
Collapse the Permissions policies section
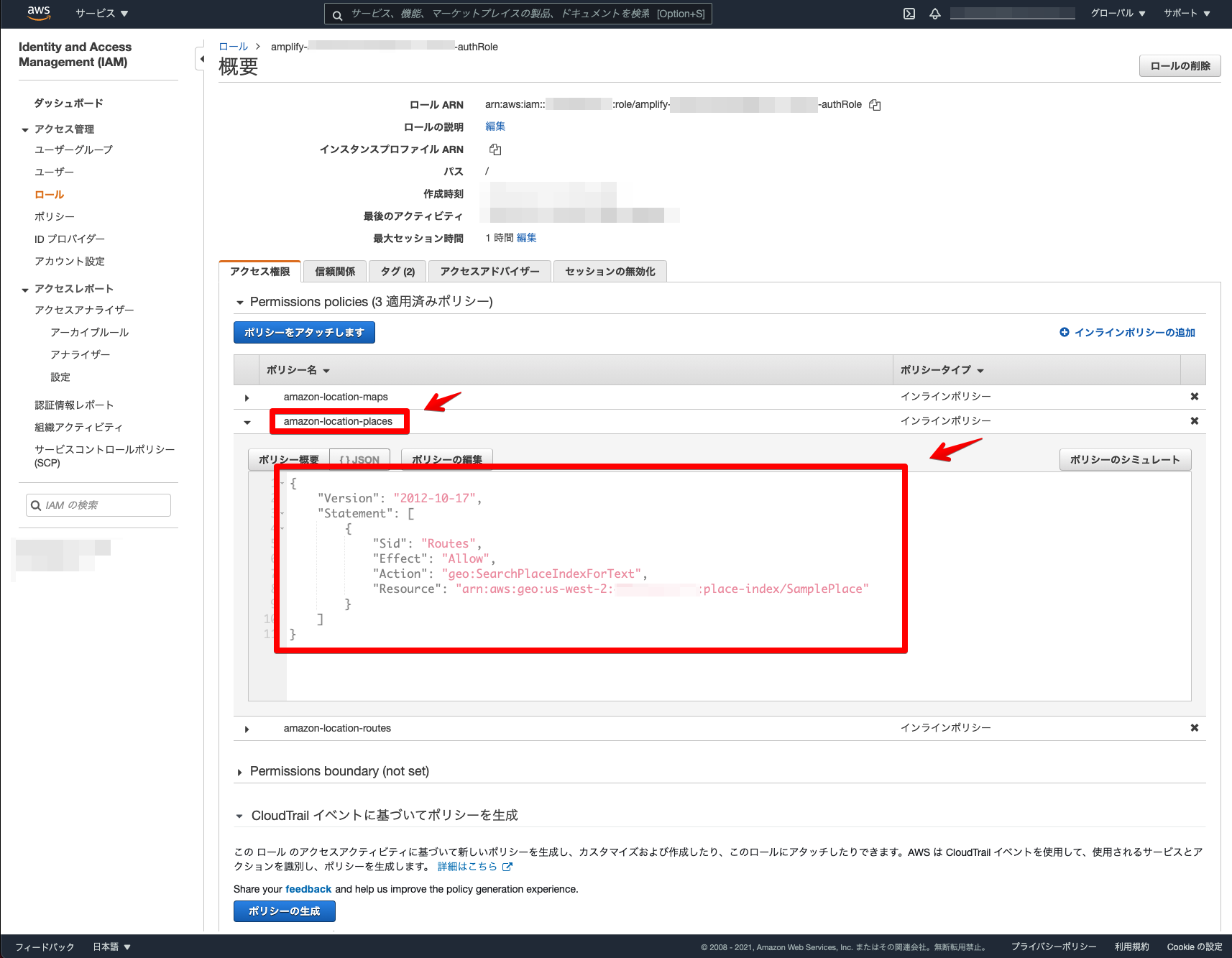(x=240, y=302)
